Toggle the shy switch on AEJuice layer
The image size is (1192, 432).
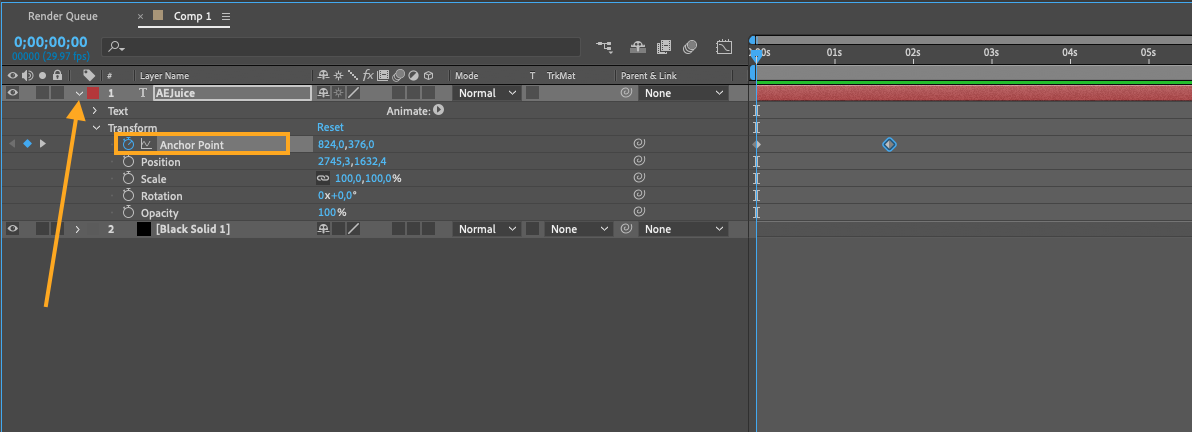point(323,93)
